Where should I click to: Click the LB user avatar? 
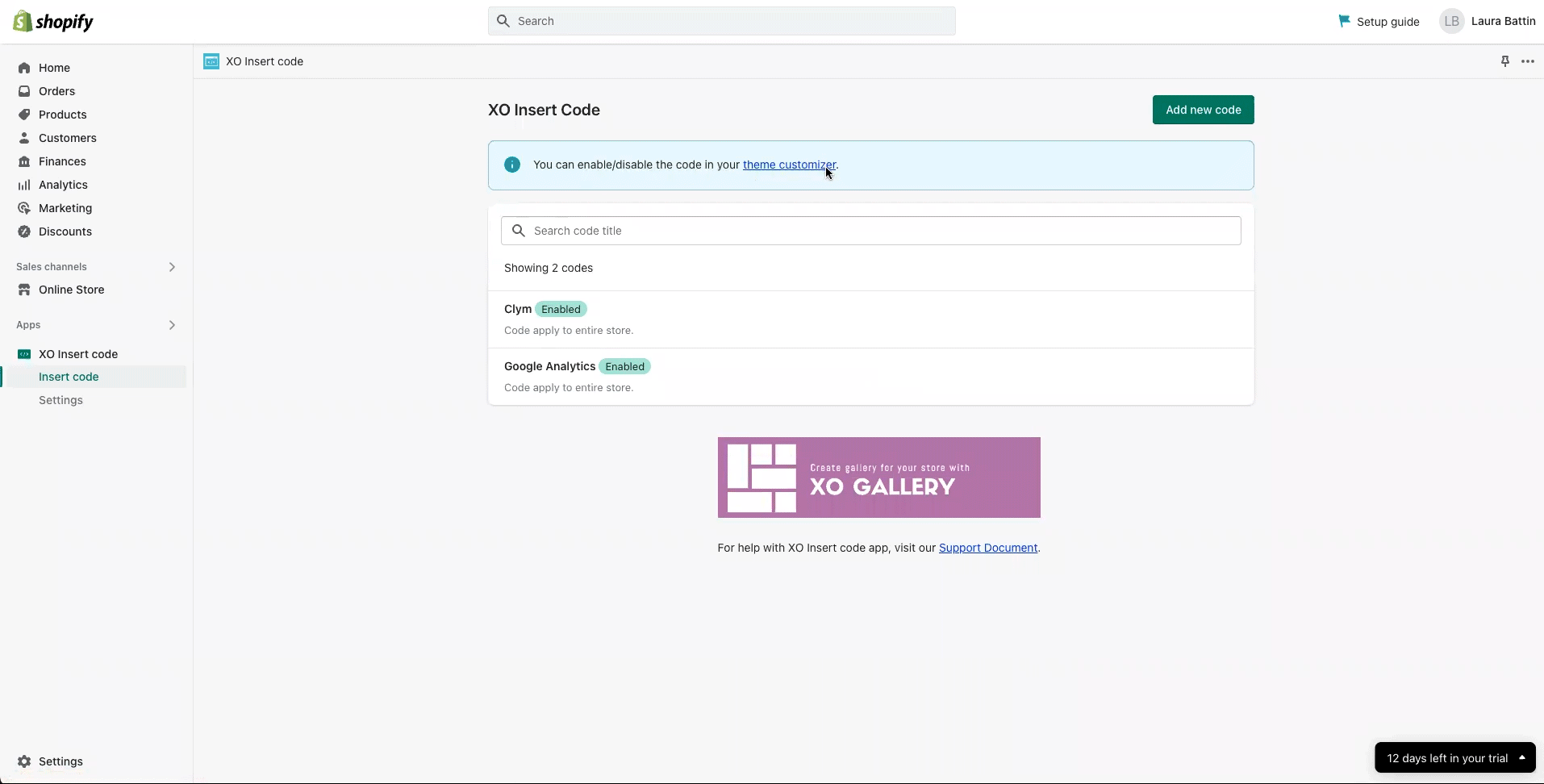point(1451,22)
